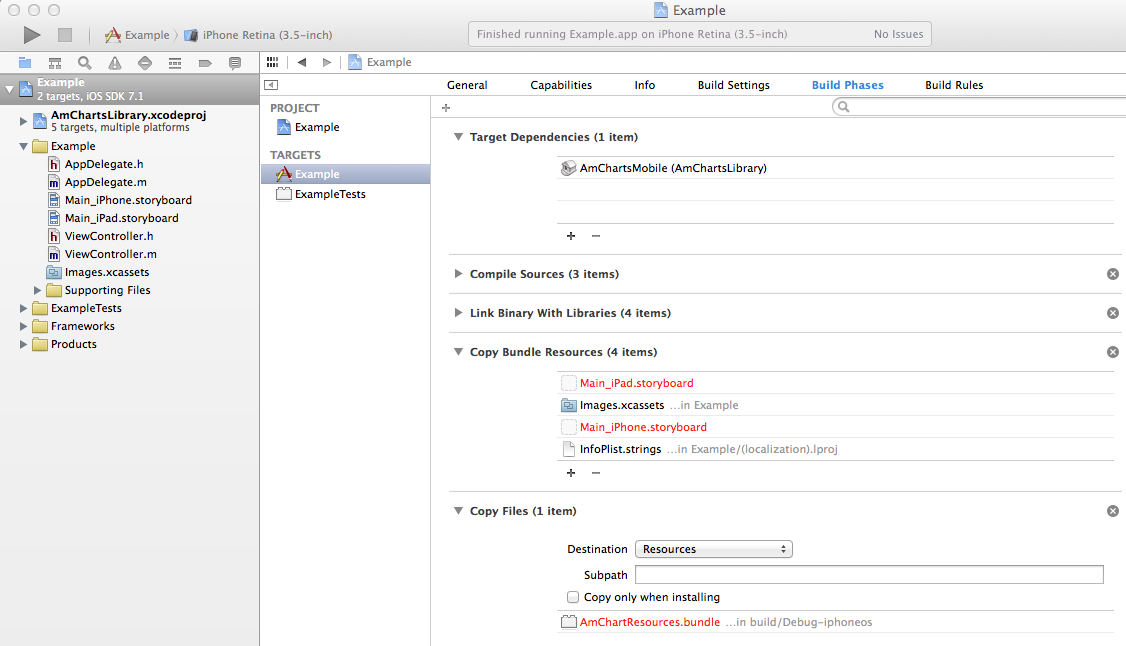1126x646 pixels.
Task: Add a new build phase with plus
Action: pyautogui.click(x=446, y=108)
